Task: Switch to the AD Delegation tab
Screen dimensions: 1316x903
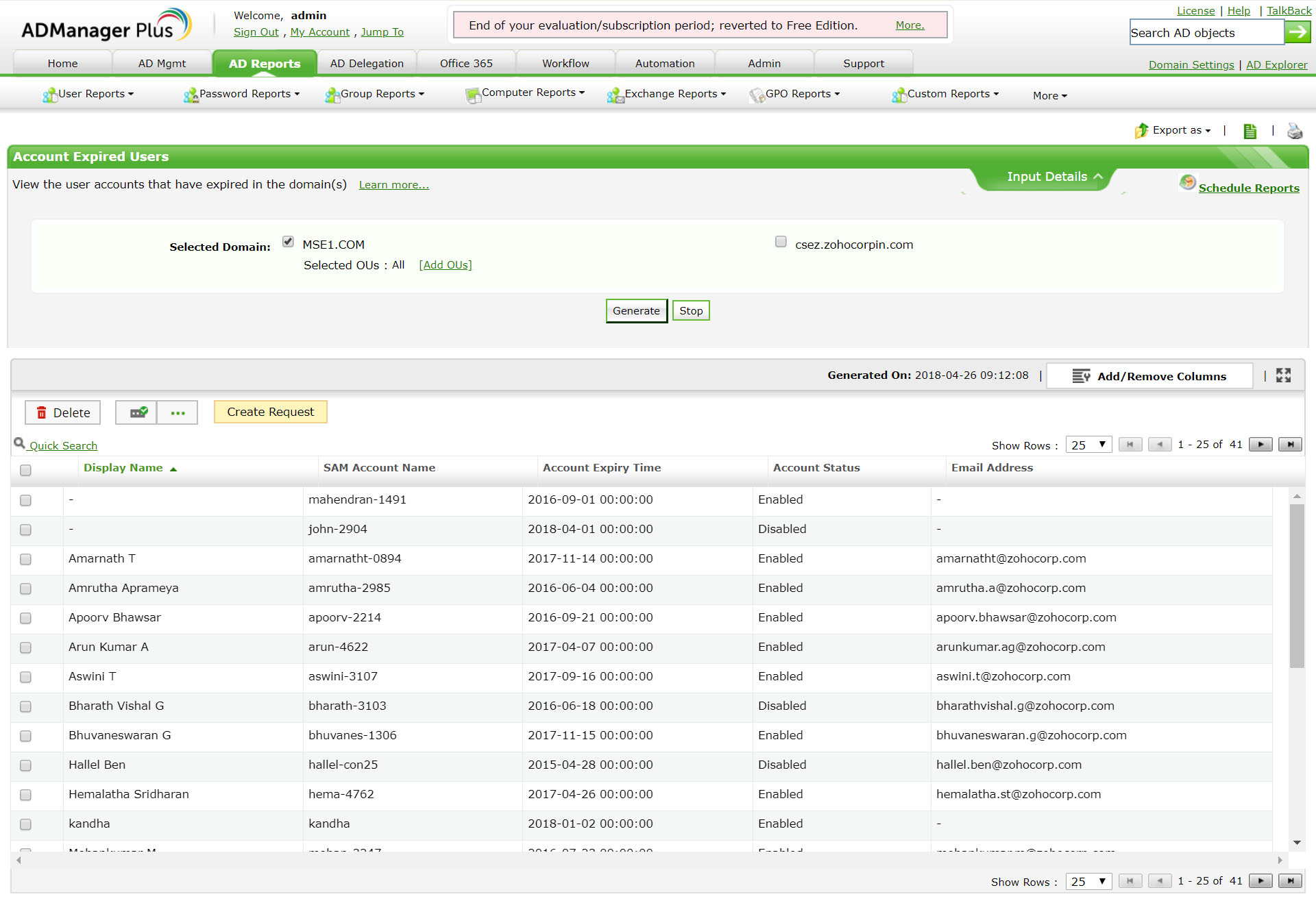Action: coord(367,63)
